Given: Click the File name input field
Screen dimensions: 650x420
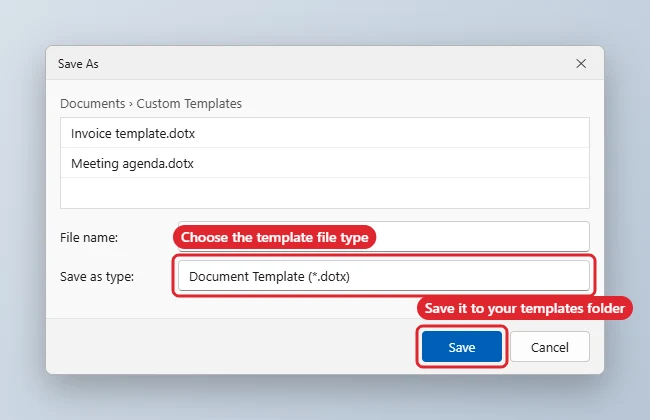Looking at the screenshot, I should [383, 237].
